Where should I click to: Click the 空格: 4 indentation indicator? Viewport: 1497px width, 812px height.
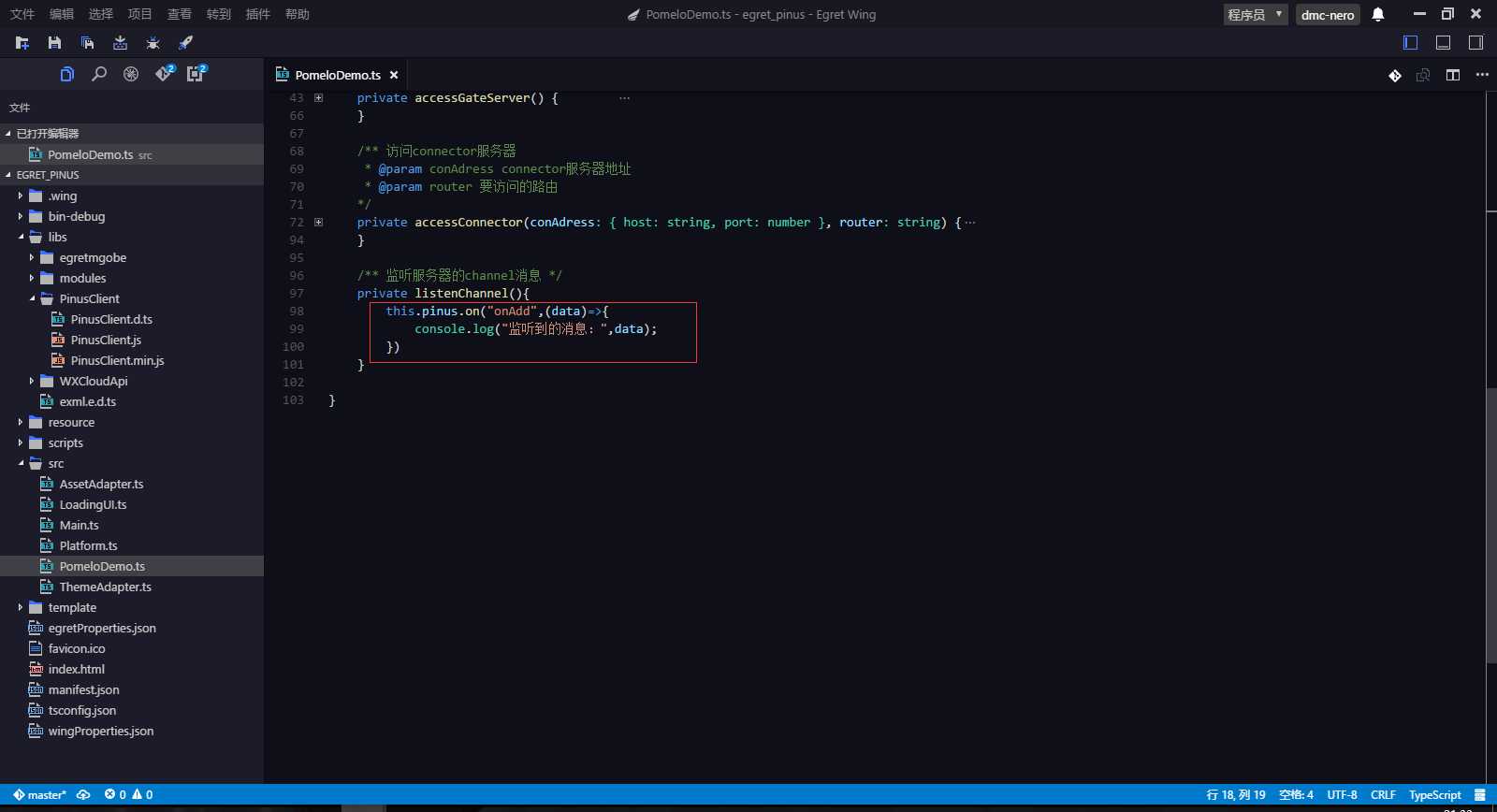(x=1296, y=794)
